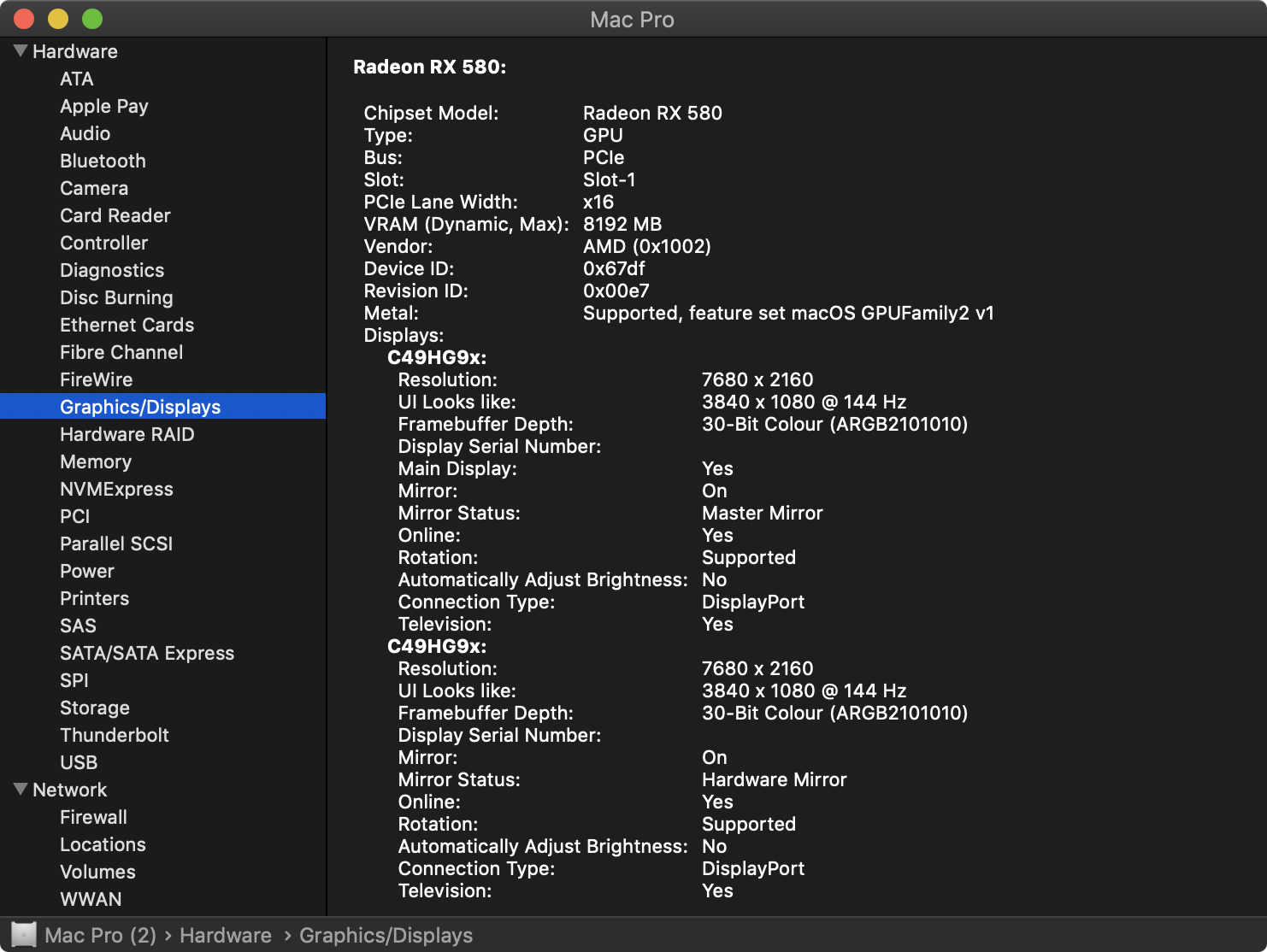This screenshot has width=1267, height=952.
Task: Select SAS in the sidebar
Action: coord(79,626)
